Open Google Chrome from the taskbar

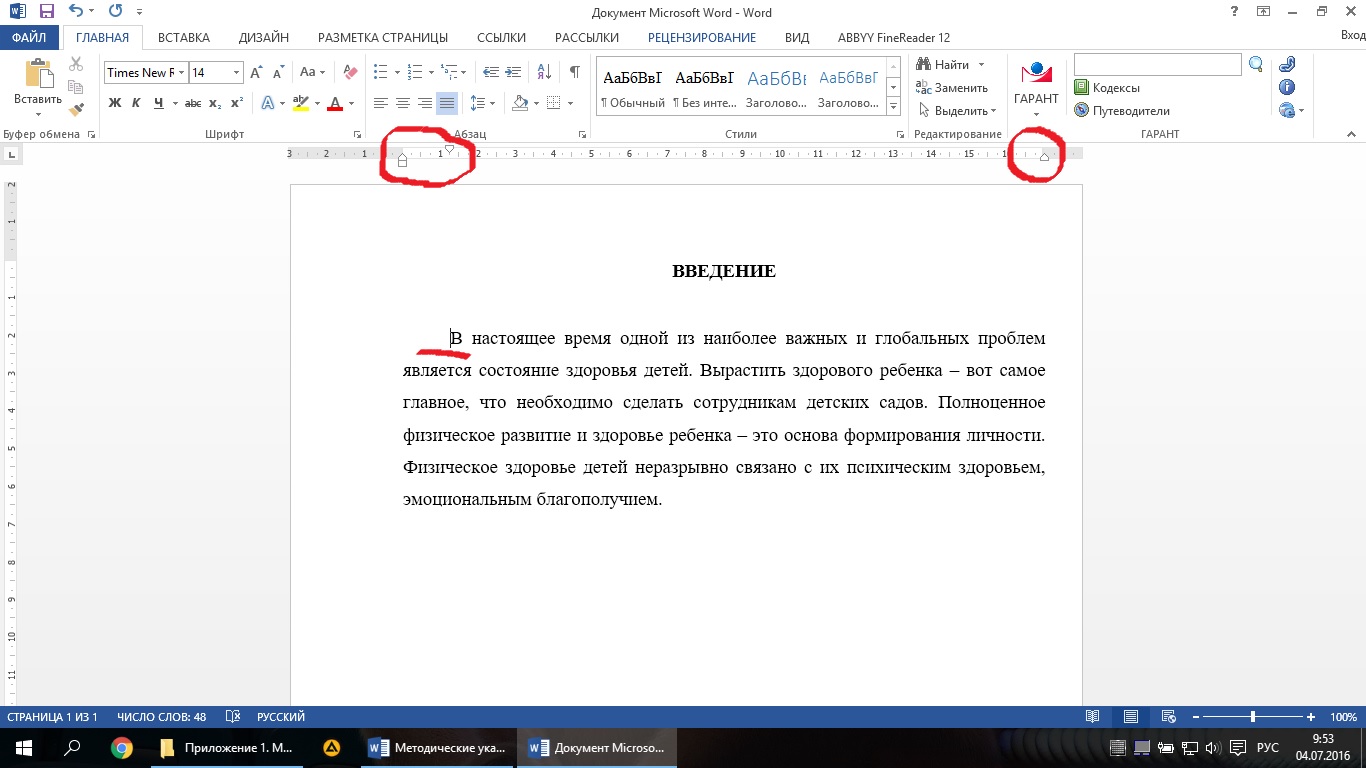tap(122, 748)
